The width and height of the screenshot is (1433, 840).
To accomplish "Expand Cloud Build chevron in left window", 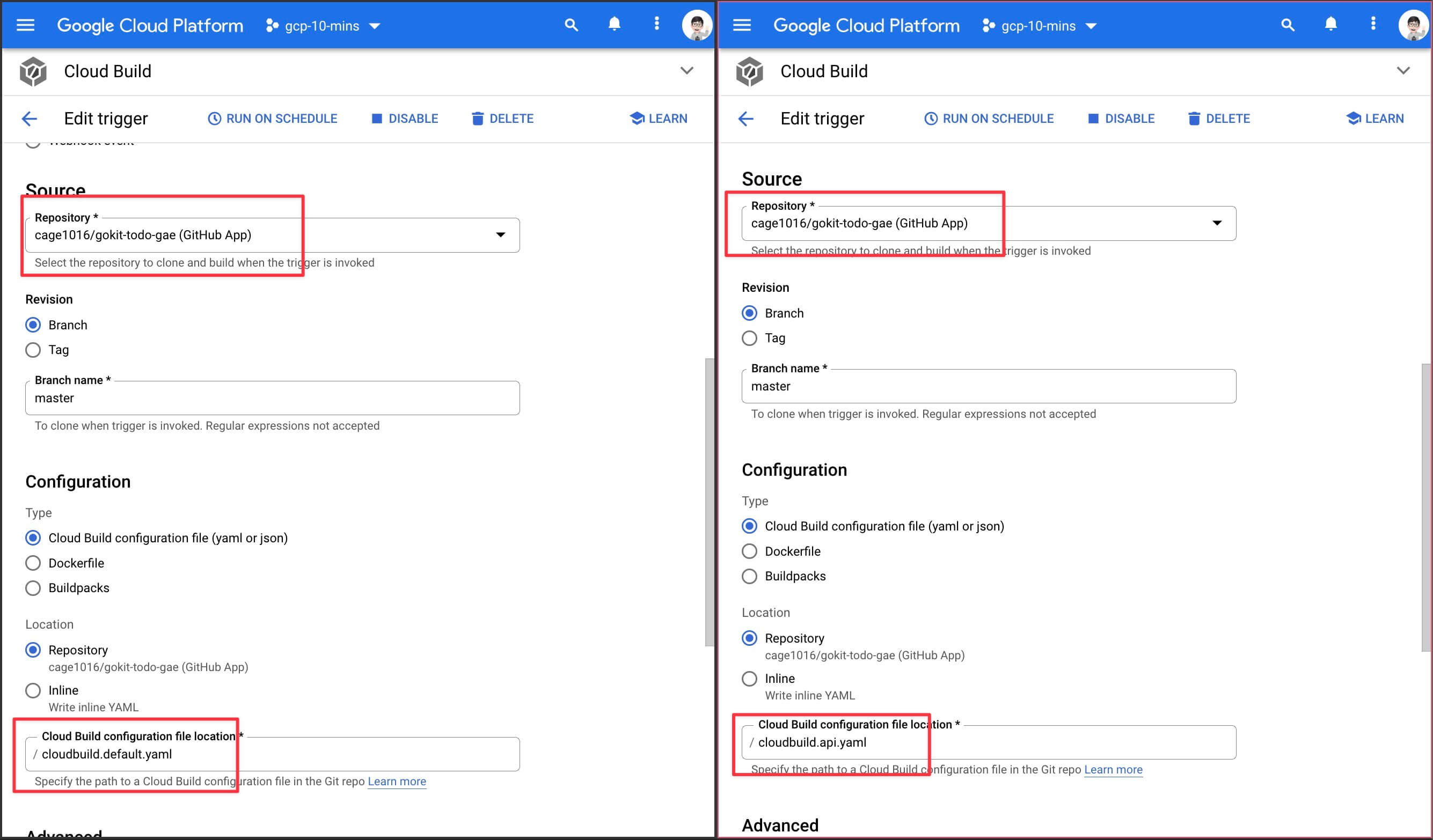I will tap(687, 70).
